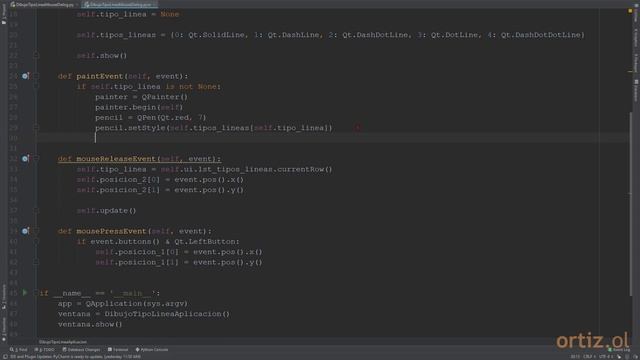Click the self.update() call
This screenshot has width=640, height=360.
click(106, 211)
